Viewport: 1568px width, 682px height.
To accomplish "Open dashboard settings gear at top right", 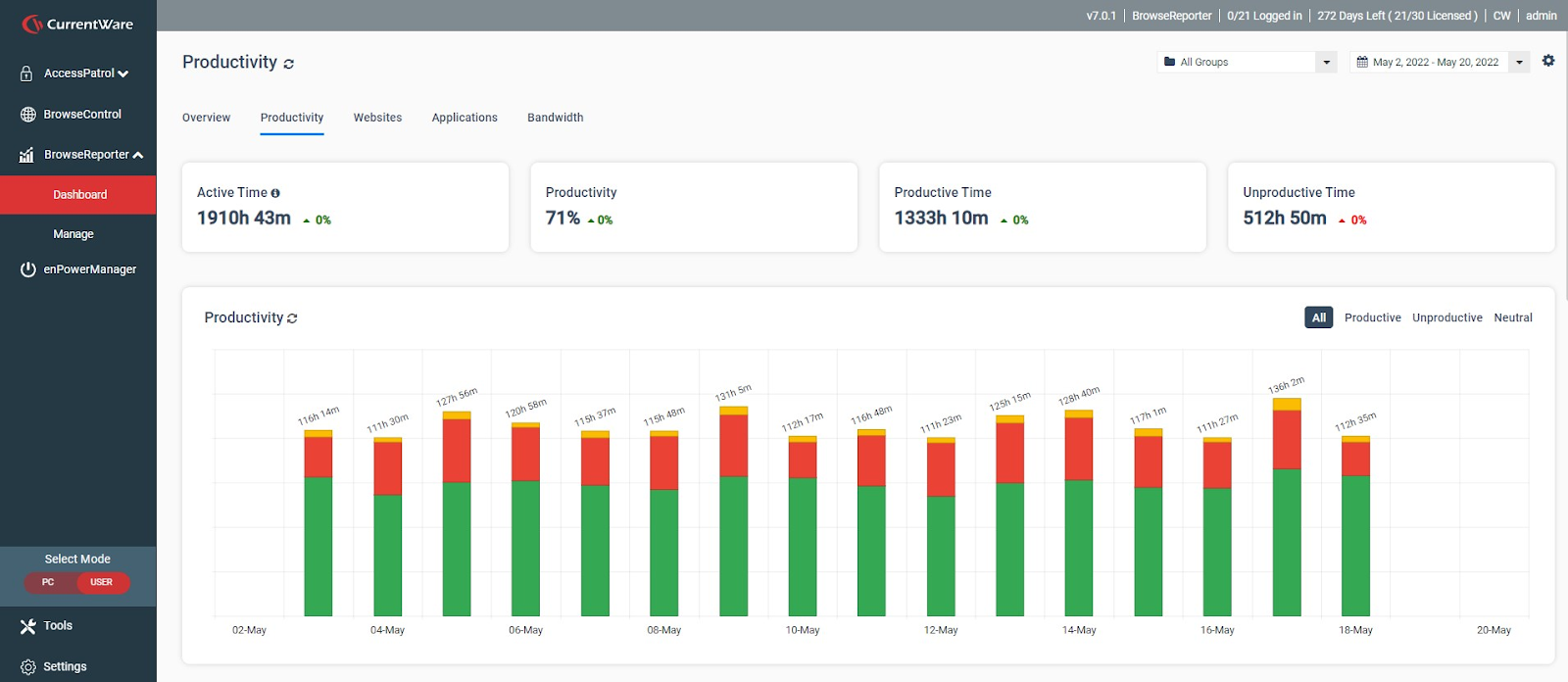I will point(1548,61).
